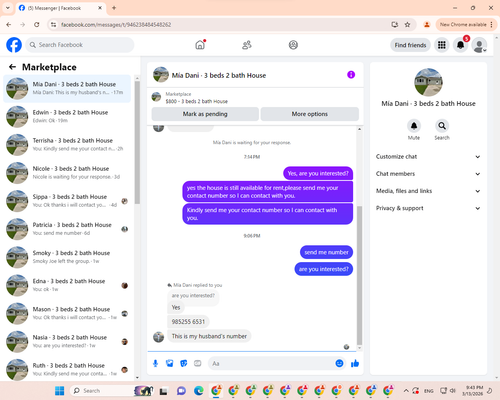The width and height of the screenshot is (500, 400).
Task: Open the emoji picker in message box
Action: pyautogui.click(x=339, y=363)
